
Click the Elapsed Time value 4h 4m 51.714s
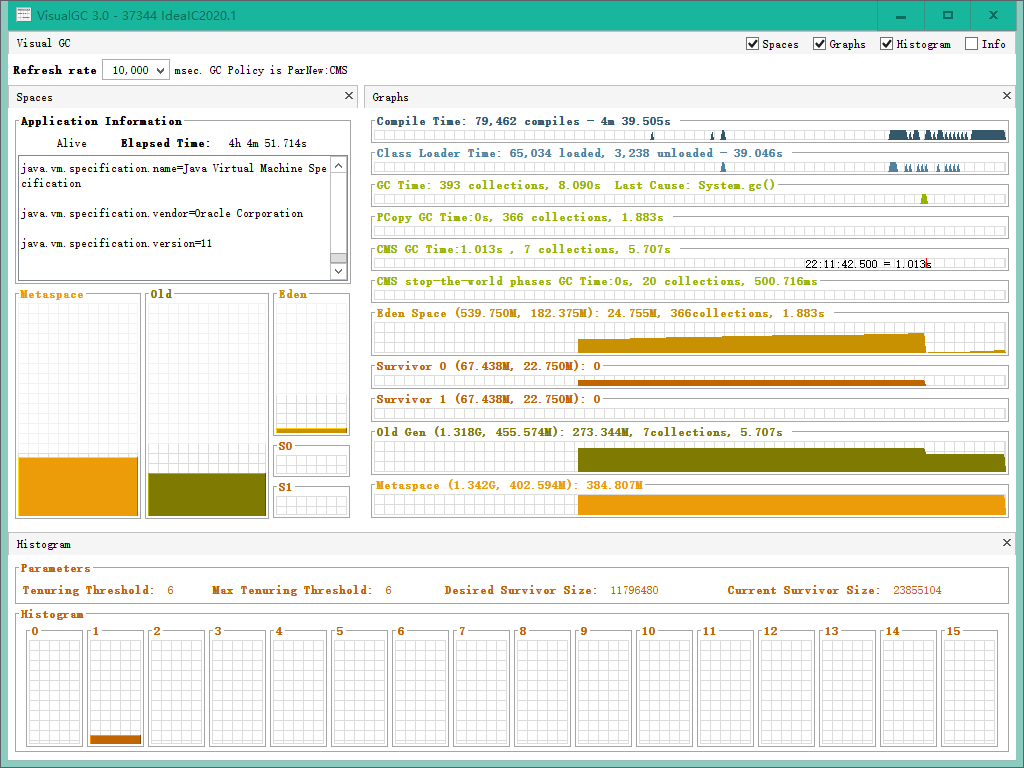click(x=267, y=143)
